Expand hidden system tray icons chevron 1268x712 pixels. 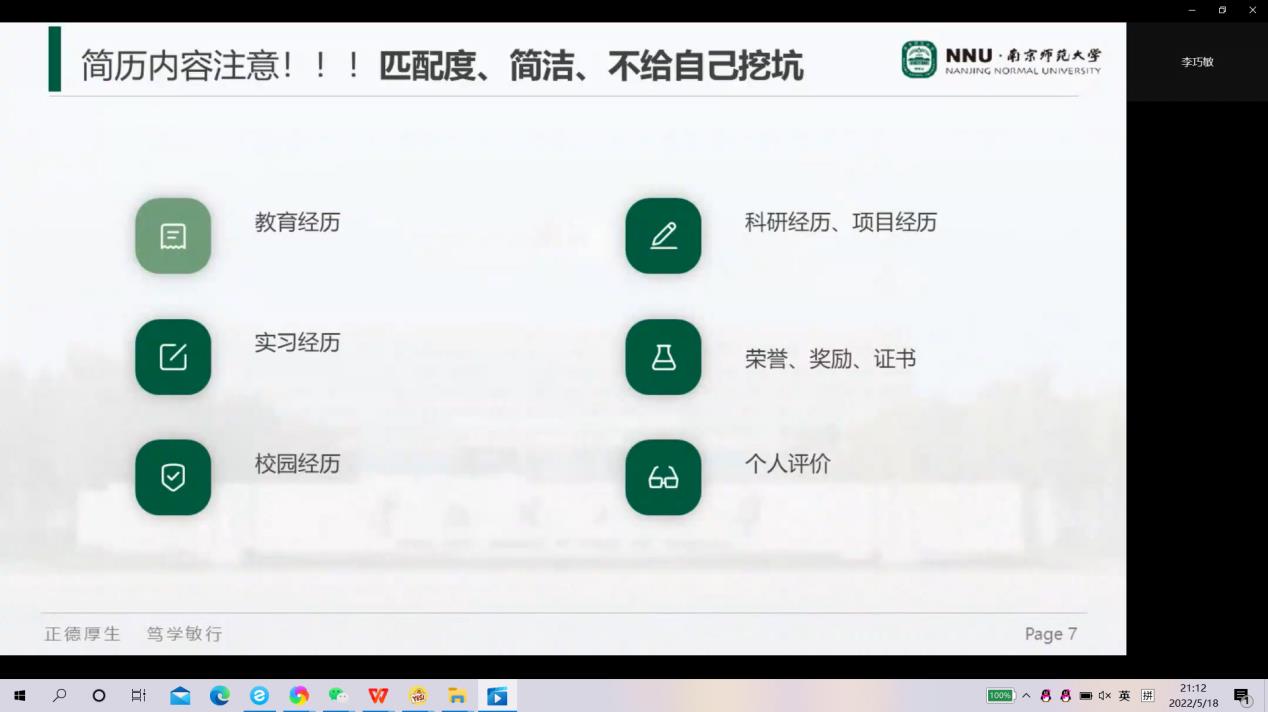click(1026, 696)
